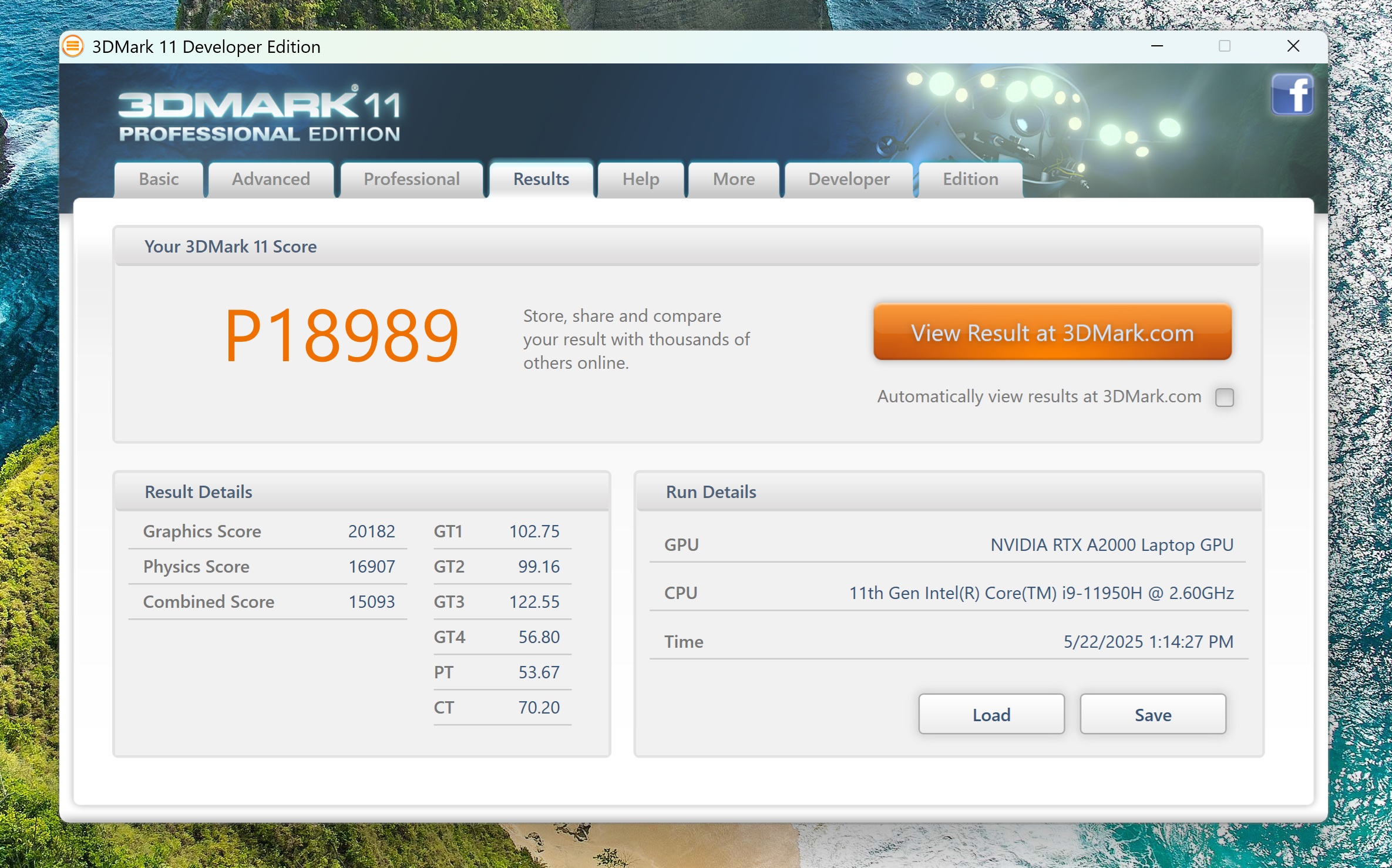Click the P18989 score value
The image size is (1392, 868).
342,335
